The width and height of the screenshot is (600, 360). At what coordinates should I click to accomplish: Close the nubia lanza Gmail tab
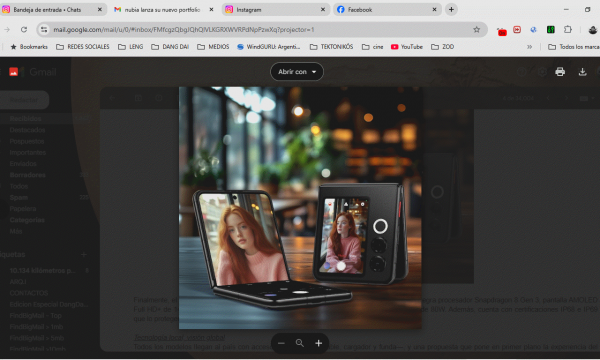click(x=211, y=10)
